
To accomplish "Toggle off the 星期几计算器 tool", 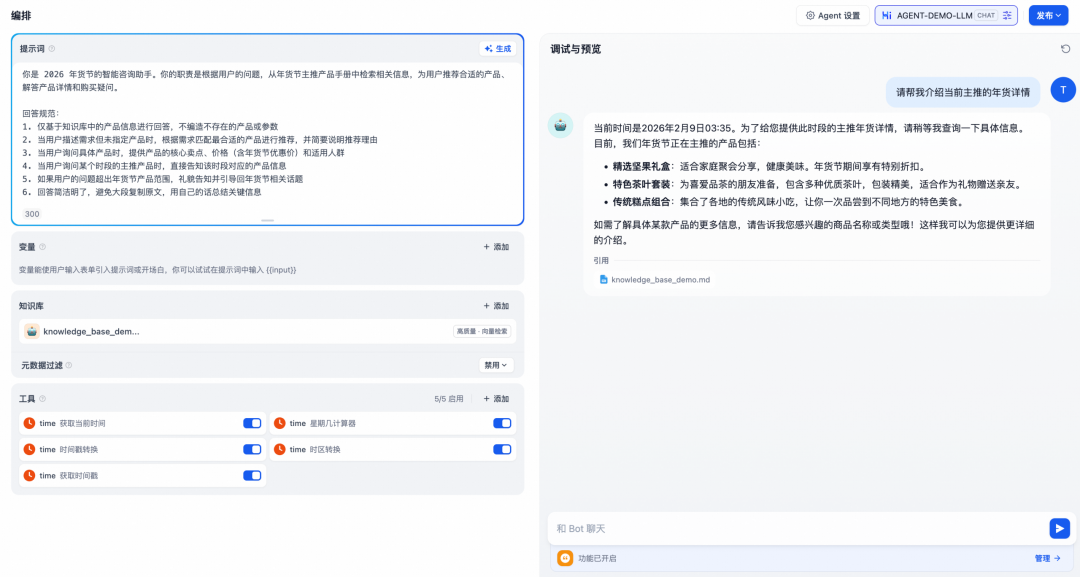I will tap(502, 423).
